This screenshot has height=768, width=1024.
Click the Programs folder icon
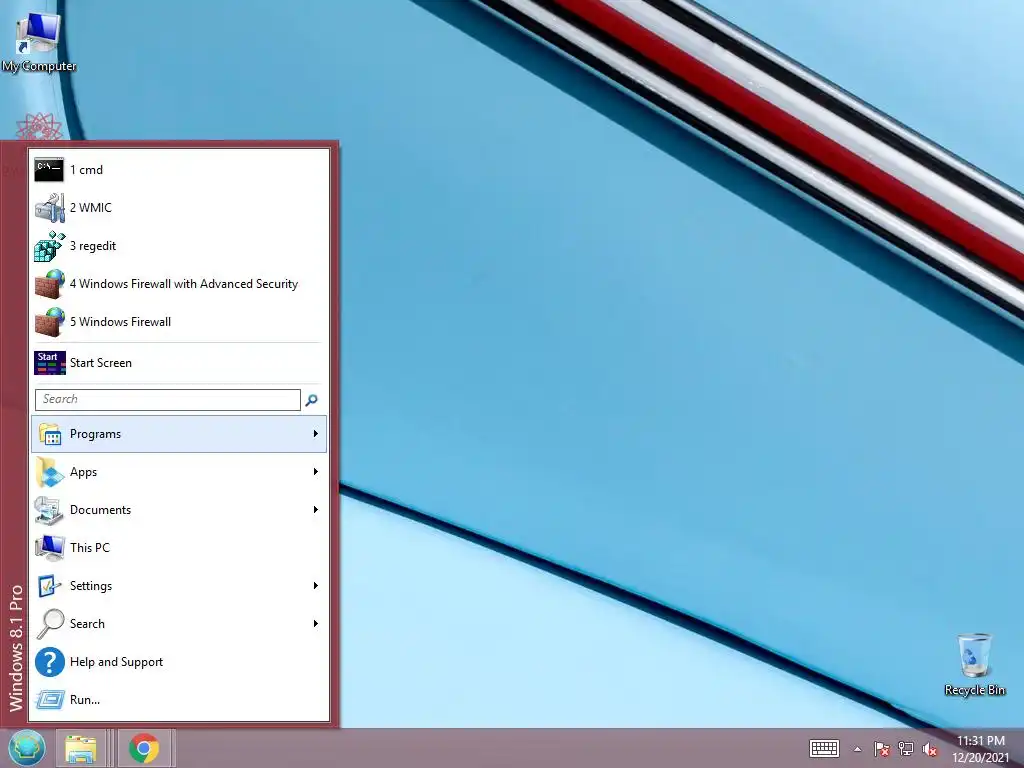(x=50, y=434)
